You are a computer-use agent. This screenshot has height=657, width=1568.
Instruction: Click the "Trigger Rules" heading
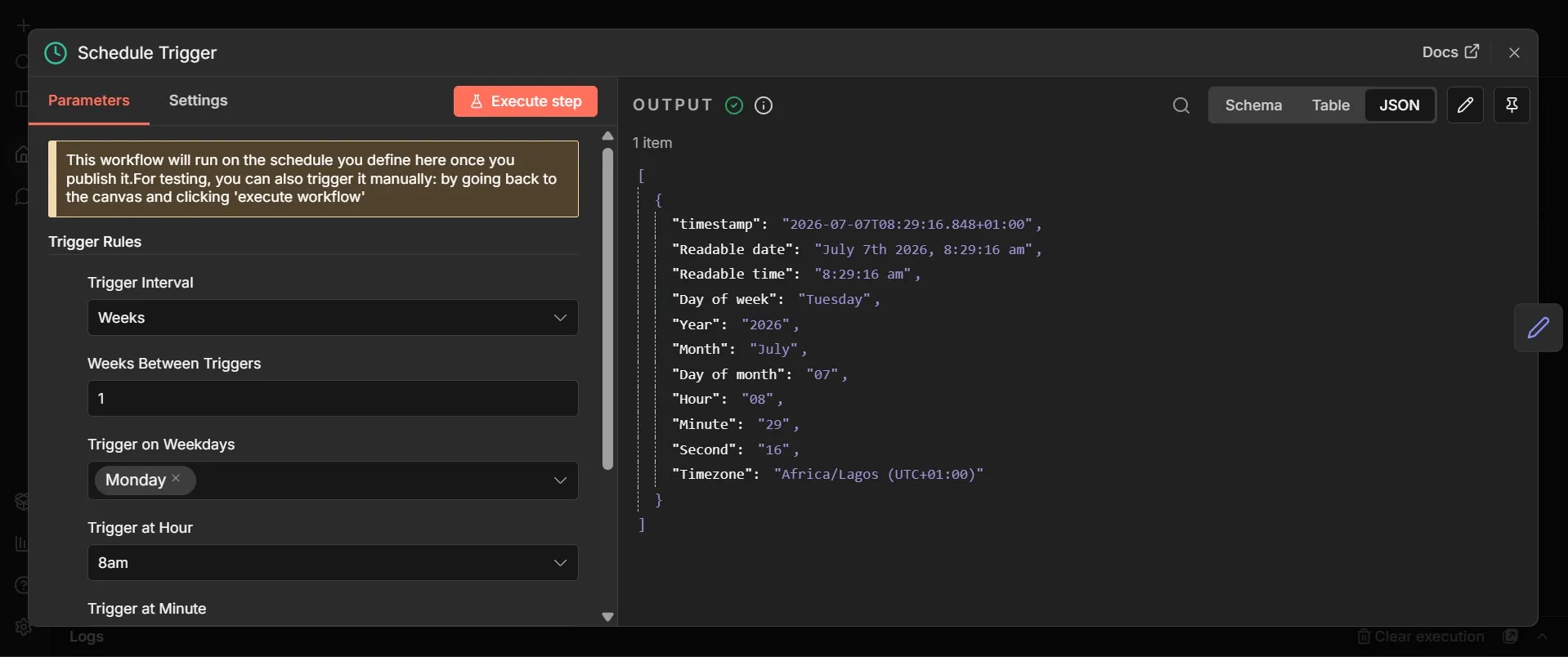[x=95, y=242]
